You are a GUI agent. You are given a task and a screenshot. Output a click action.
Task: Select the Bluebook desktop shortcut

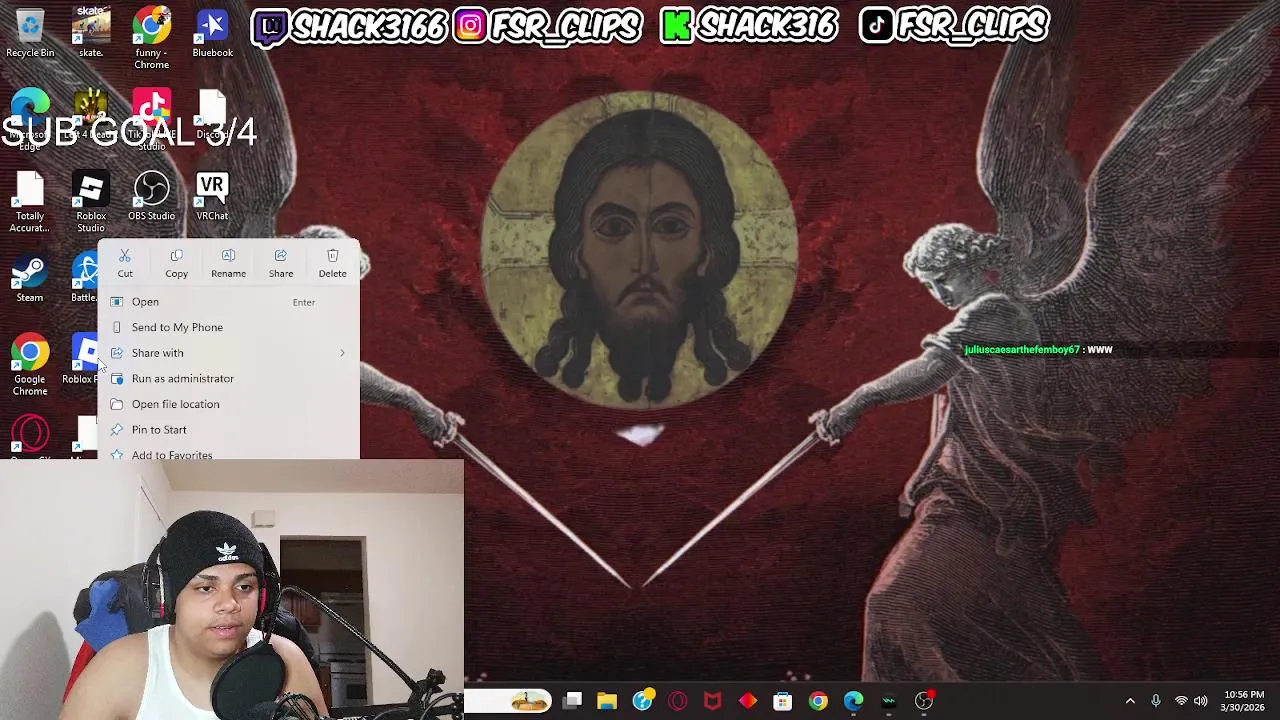[x=212, y=33]
